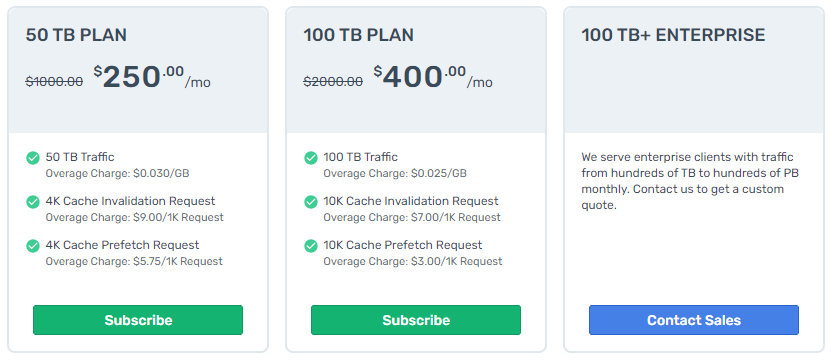Click the $250.00/mo price

pyautogui.click(x=152, y=77)
